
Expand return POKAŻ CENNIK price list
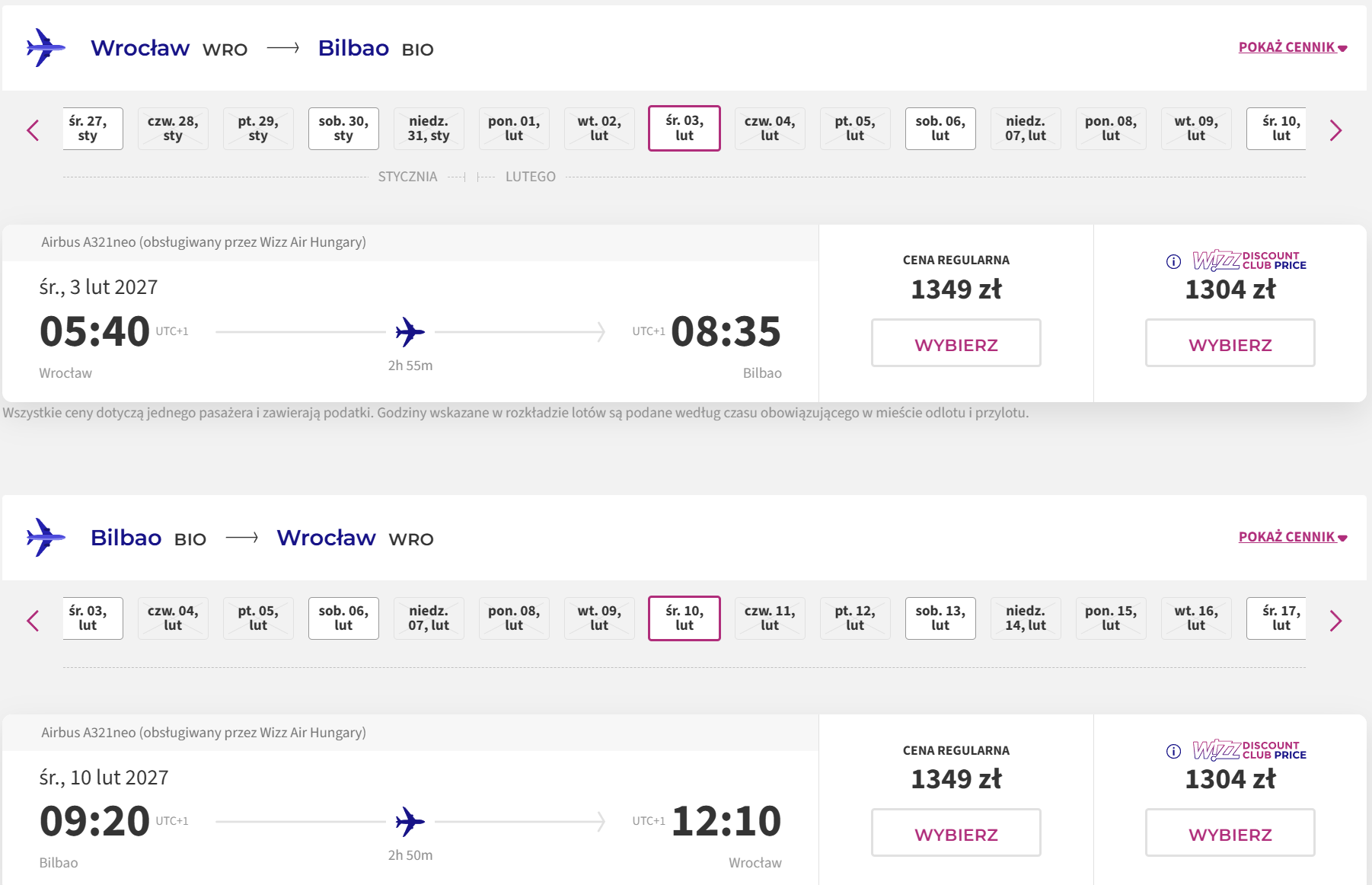click(x=1293, y=537)
